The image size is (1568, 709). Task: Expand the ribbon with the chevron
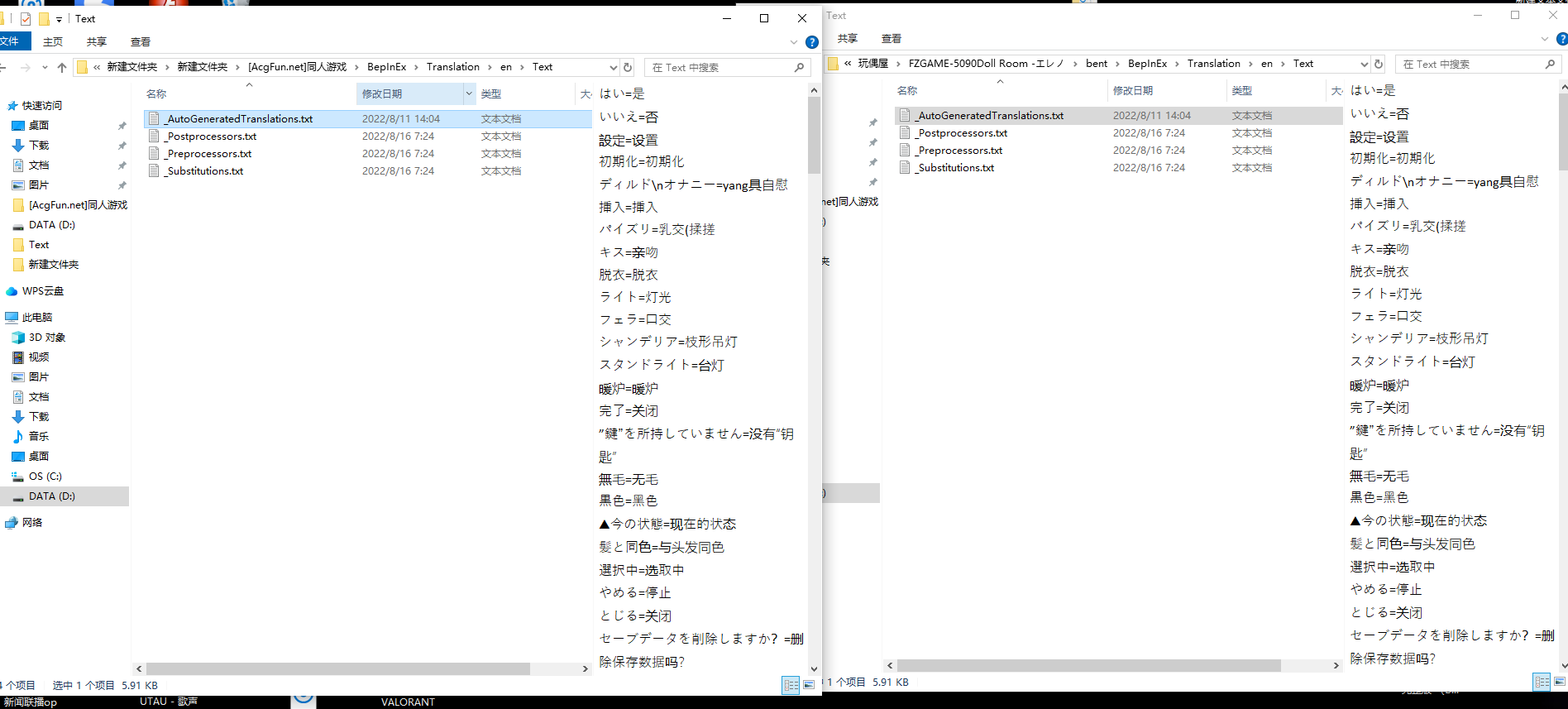794,42
